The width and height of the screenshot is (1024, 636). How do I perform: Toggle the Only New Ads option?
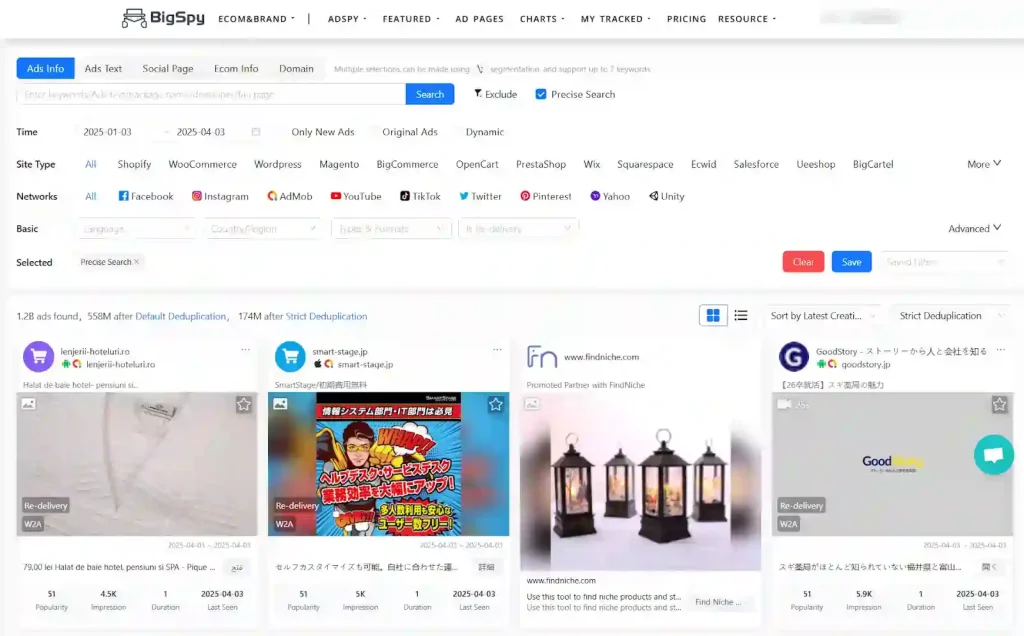pos(323,131)
